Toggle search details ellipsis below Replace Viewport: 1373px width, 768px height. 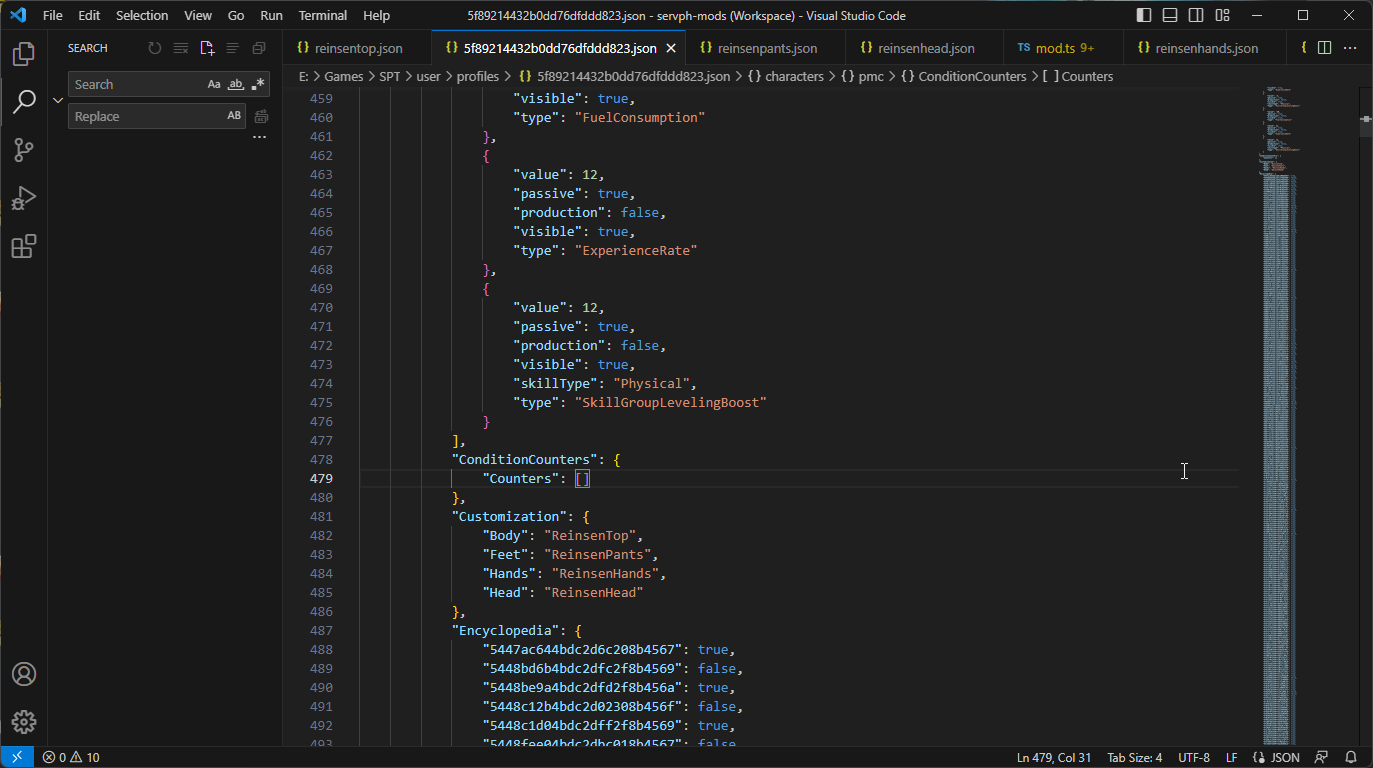(x=260, y=137)
